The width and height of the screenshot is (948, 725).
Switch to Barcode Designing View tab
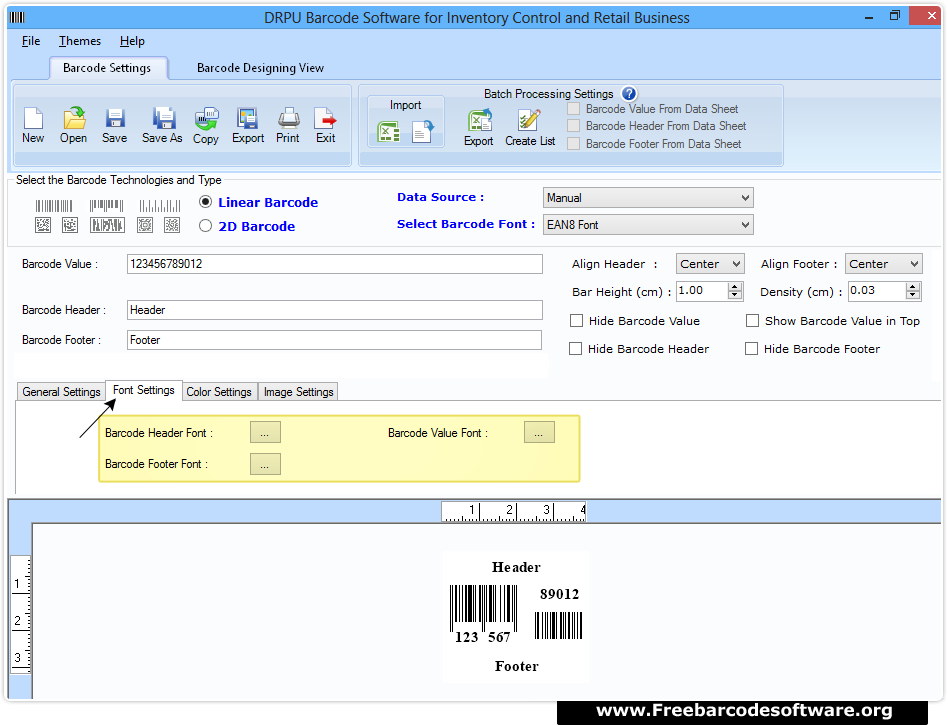[261, 68]
